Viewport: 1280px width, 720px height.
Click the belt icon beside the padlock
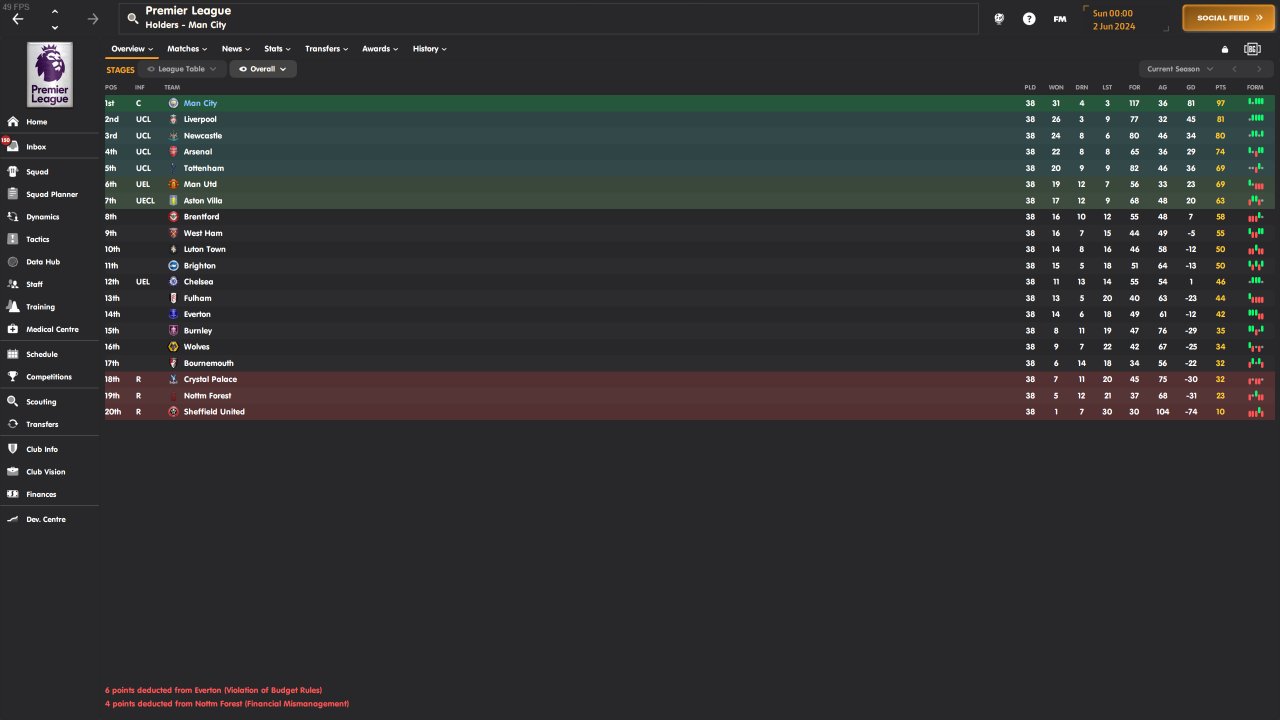coord(1252,48)
